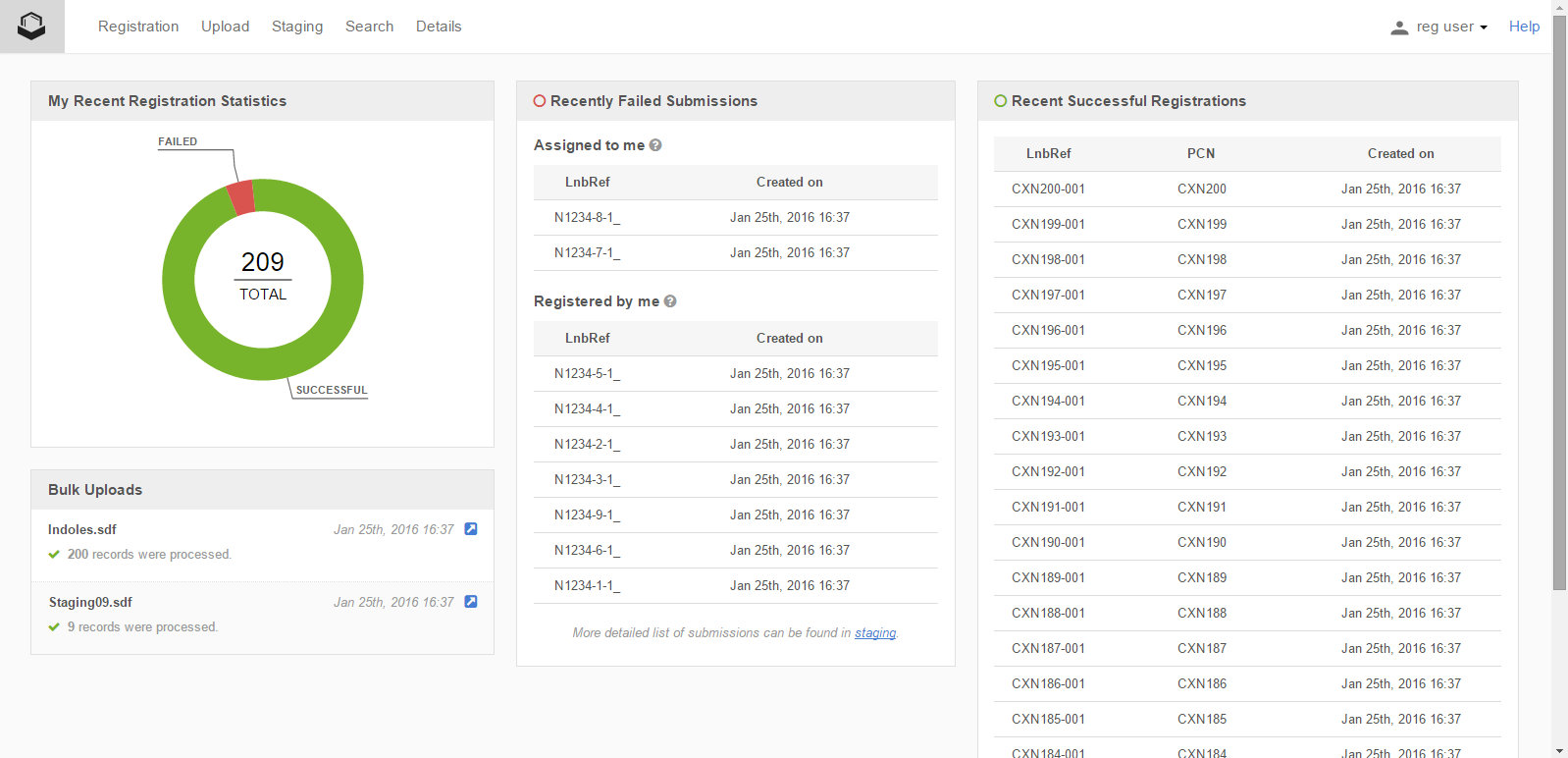
Task: Click PCN value CXN189
Action: tap(1202, 577)
